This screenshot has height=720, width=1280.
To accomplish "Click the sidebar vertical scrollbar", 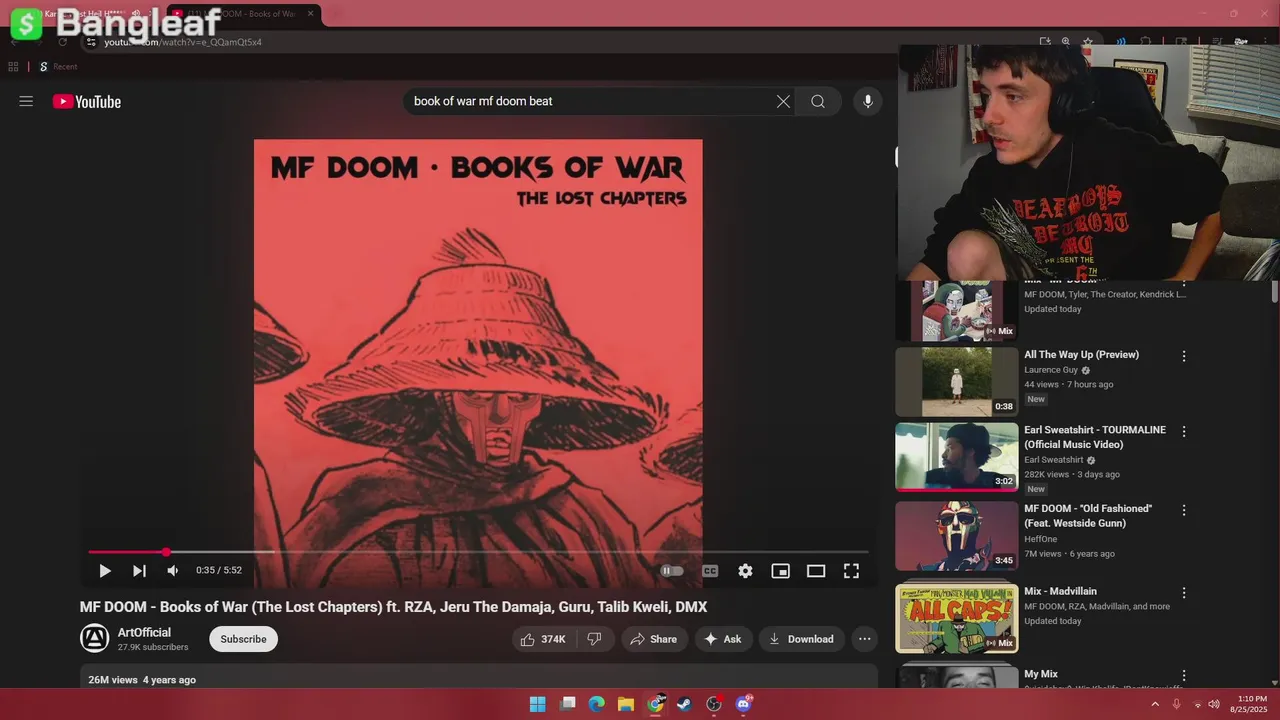I will [1274, 292].
